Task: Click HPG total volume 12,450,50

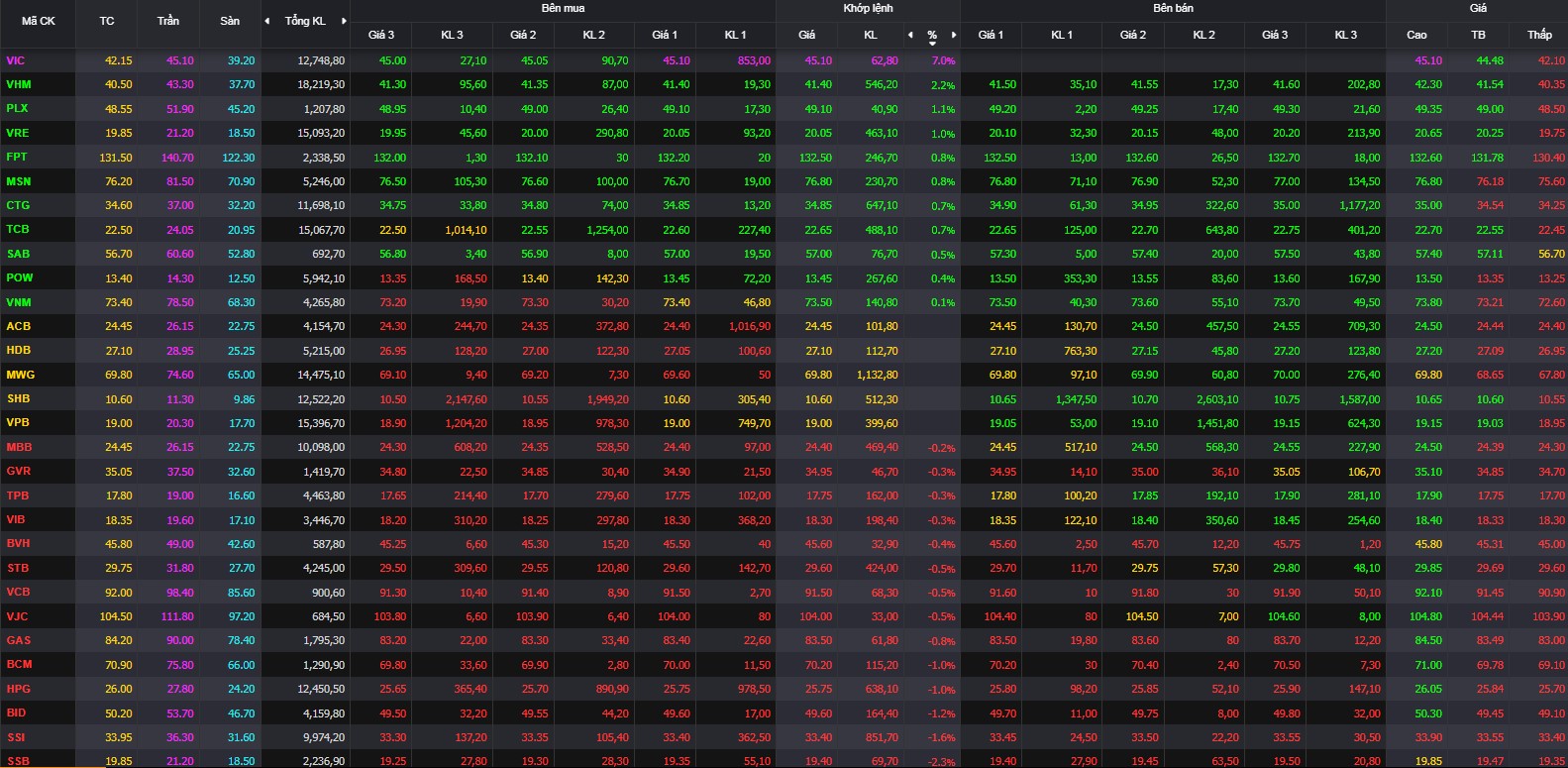Action: coord(321,689)
